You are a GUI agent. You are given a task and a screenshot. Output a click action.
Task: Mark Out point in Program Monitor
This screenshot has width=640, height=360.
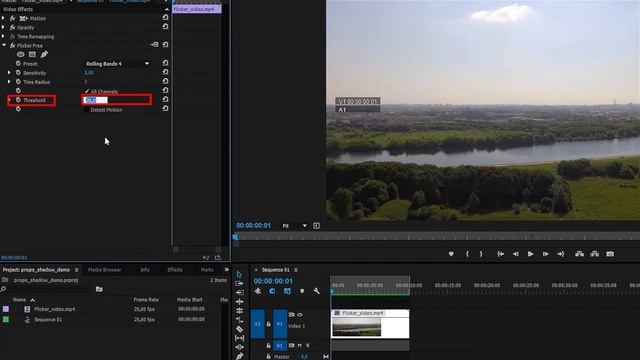point(481,254)
